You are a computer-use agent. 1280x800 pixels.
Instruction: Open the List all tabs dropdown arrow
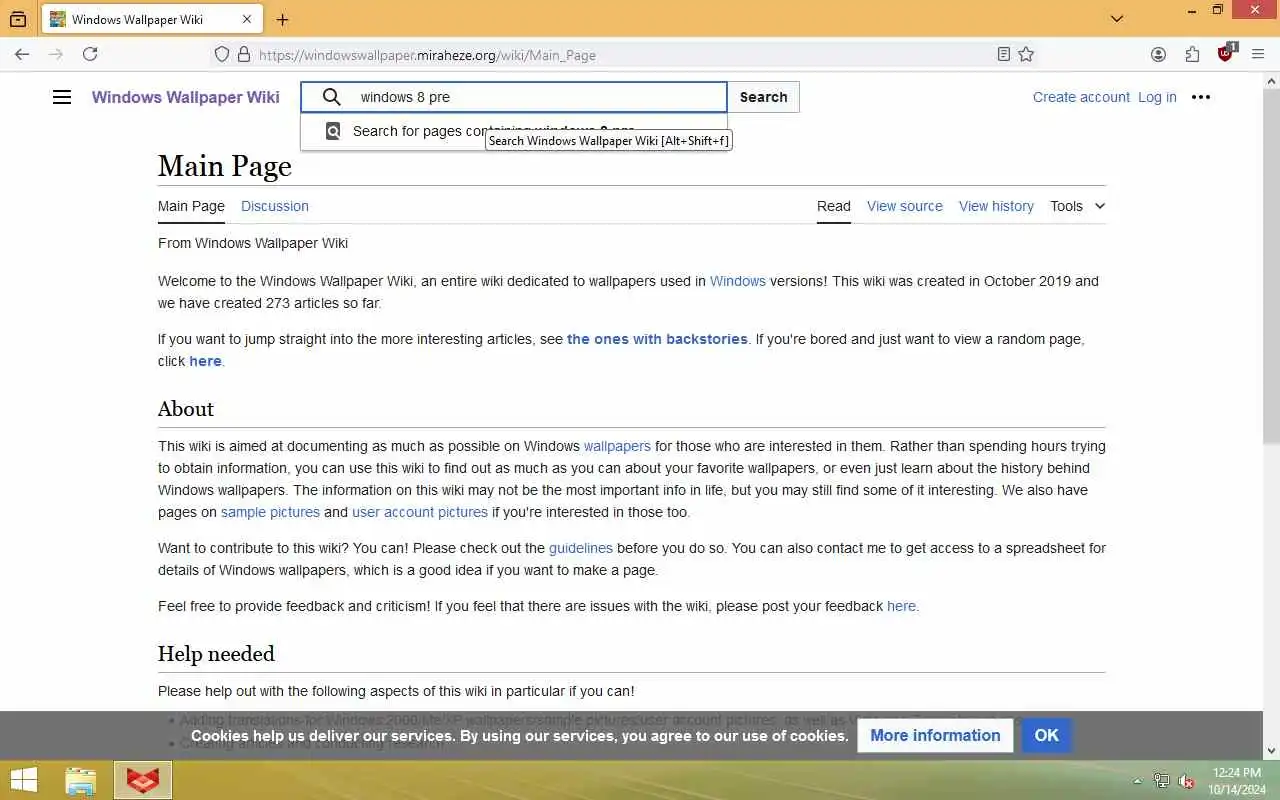[1117, 19]
